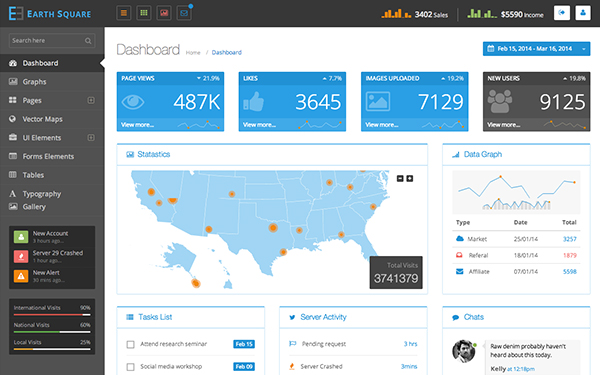Click the 3 hrs Pending request time
600x375 pixels.
(x=410, y=344)
